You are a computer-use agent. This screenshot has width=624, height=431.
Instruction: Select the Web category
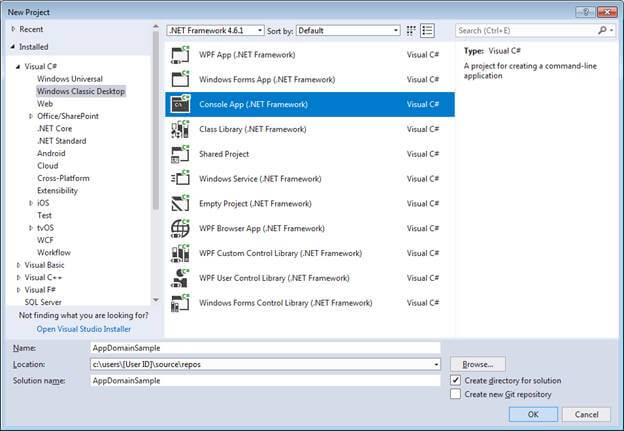45,103
